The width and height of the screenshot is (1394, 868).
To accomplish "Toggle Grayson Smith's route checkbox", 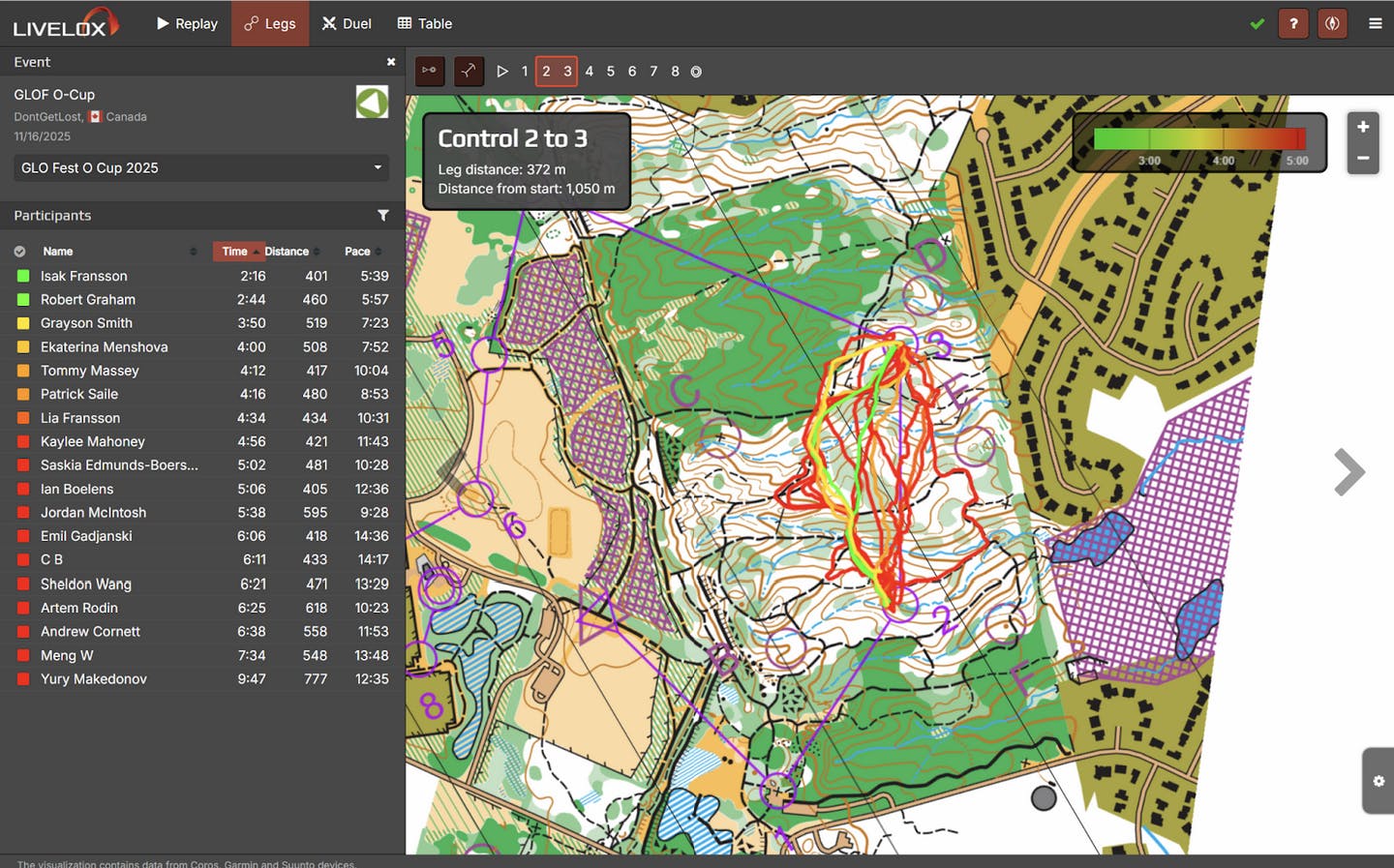I will [22, 323].
